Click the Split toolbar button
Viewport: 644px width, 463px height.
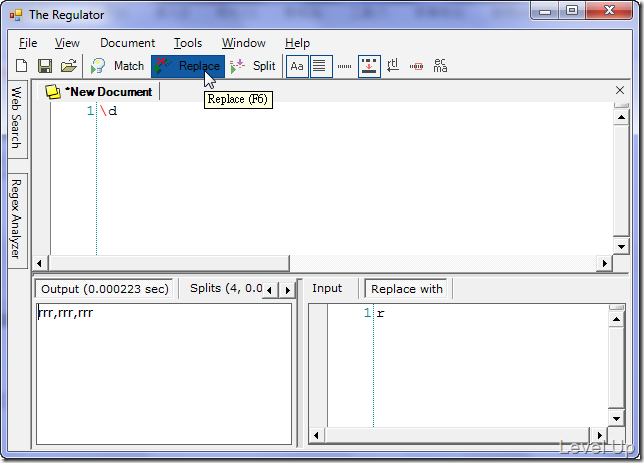coord(253,66)
